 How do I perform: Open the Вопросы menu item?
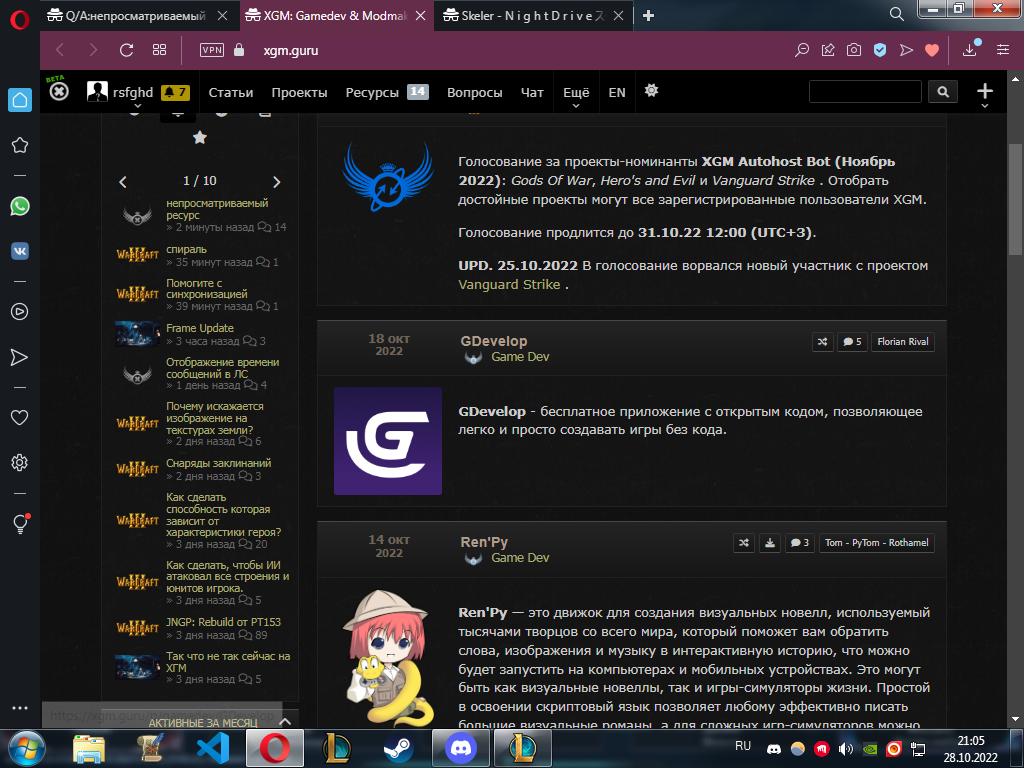pyautogui.click(x=474, y=93)
